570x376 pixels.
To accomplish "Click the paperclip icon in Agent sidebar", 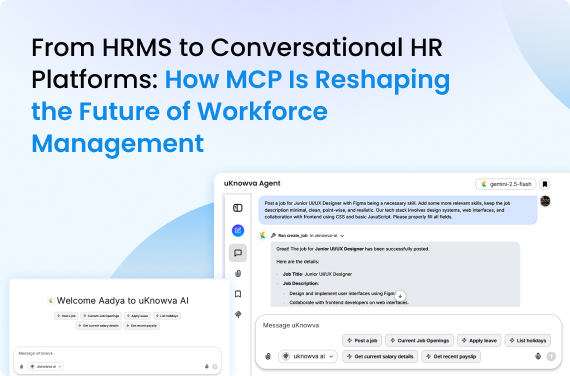I will tap(238, 273).
